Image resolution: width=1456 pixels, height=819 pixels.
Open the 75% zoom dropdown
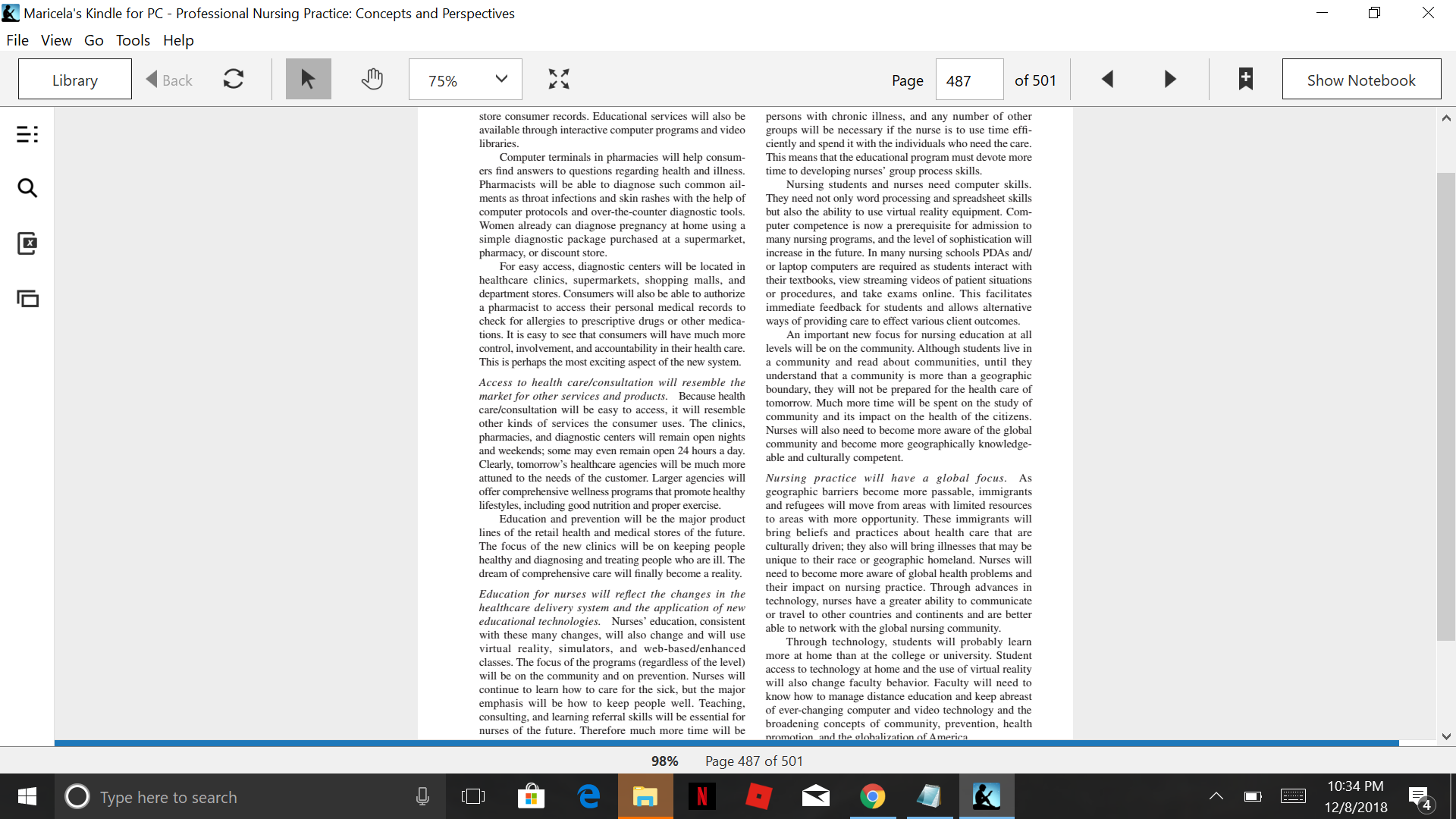tap(465, 79)
